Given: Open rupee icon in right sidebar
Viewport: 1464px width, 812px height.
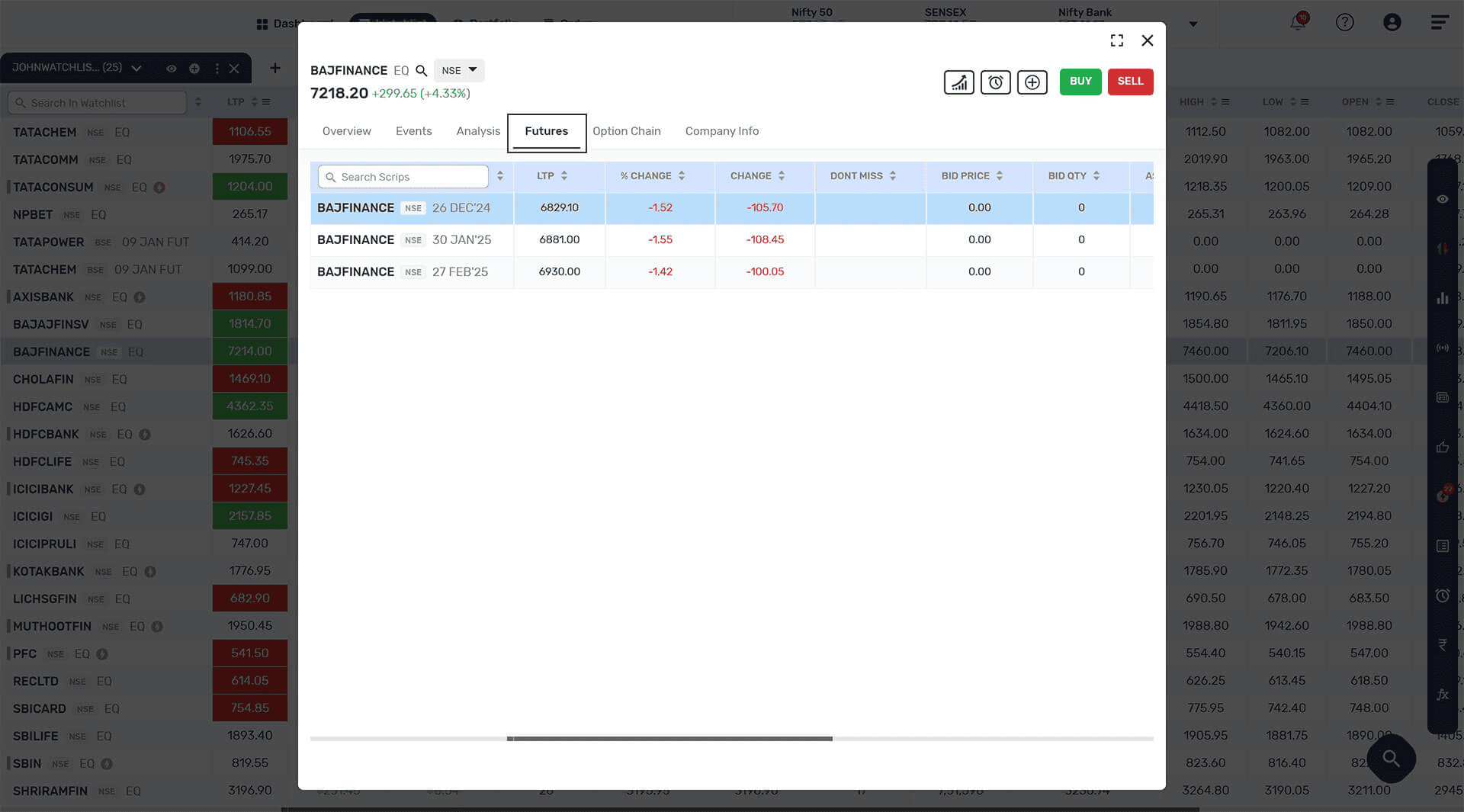Looking at the screenshot, I should [1442, 645].
